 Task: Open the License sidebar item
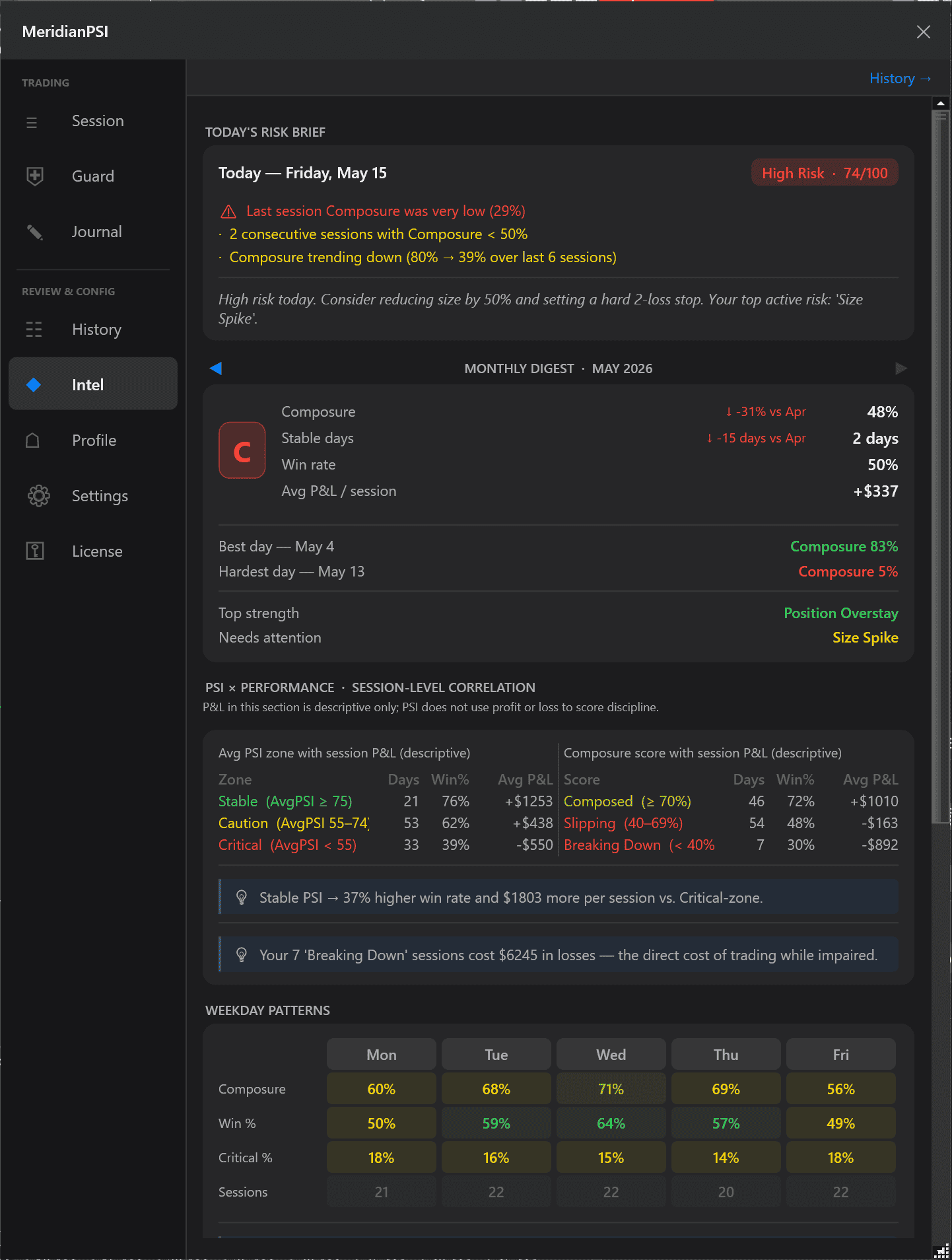[93, 551]
